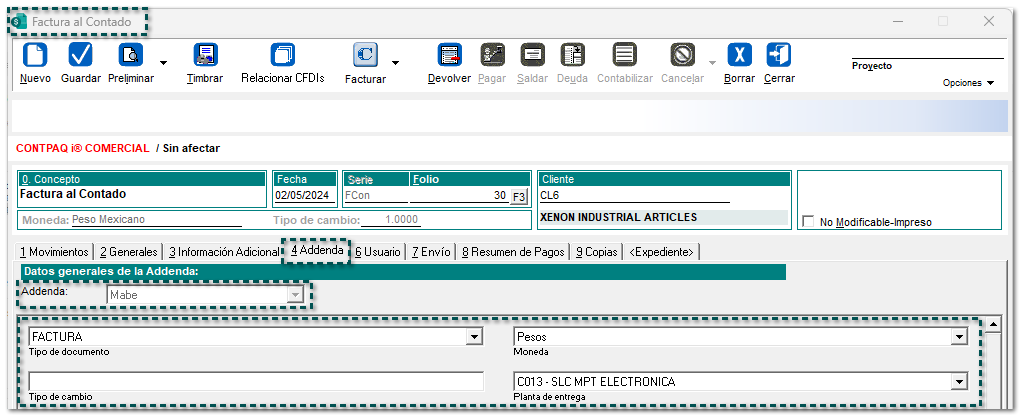Screen dimensions: 1022x418
Task: Open Relacionar CFDIs icon
Action: [283, 55]
